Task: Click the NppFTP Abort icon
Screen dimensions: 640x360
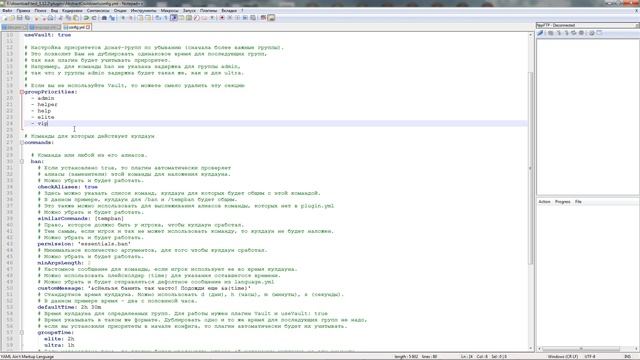Action: (581, 33)
